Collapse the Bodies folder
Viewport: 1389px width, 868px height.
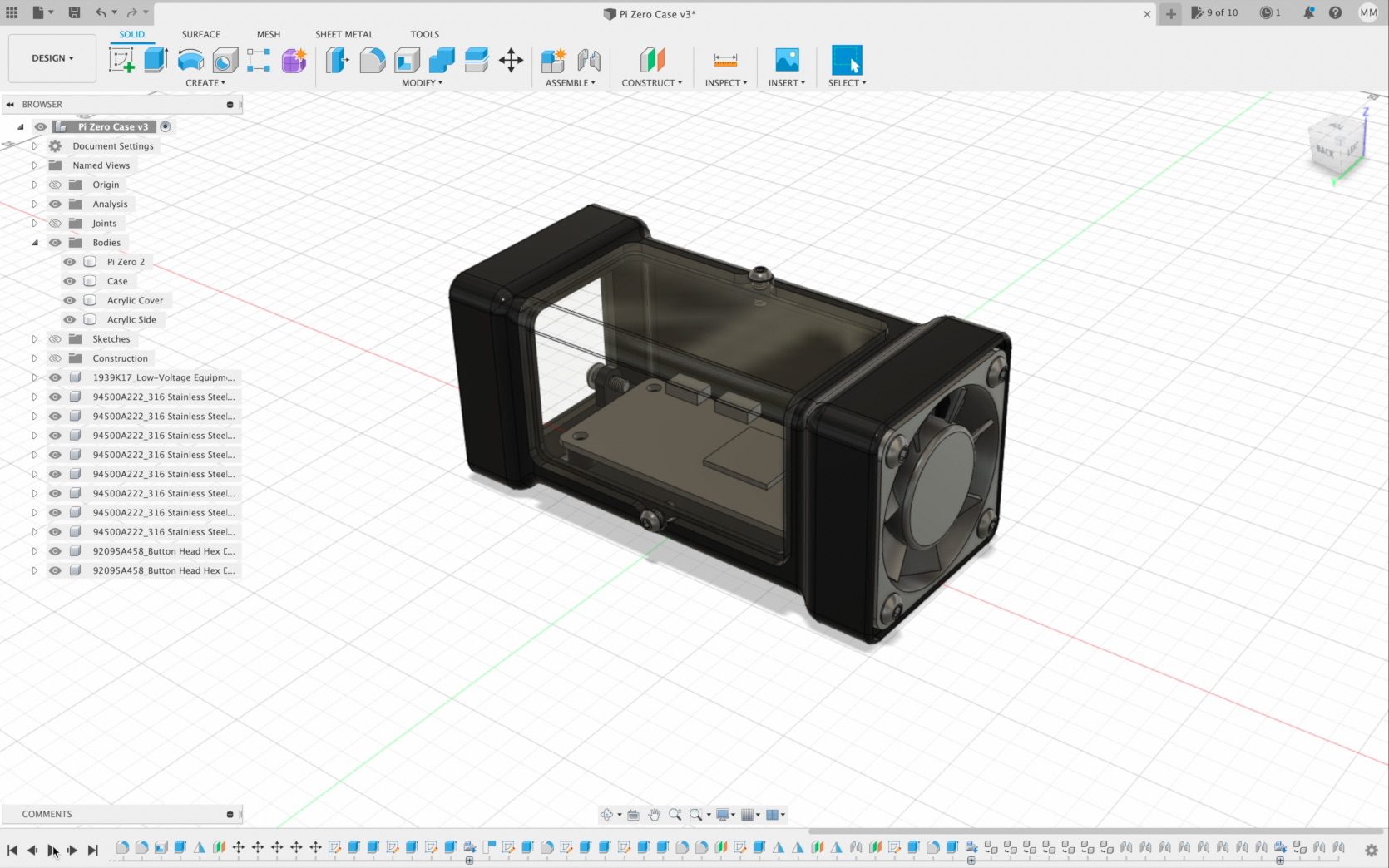coord(34,242)
